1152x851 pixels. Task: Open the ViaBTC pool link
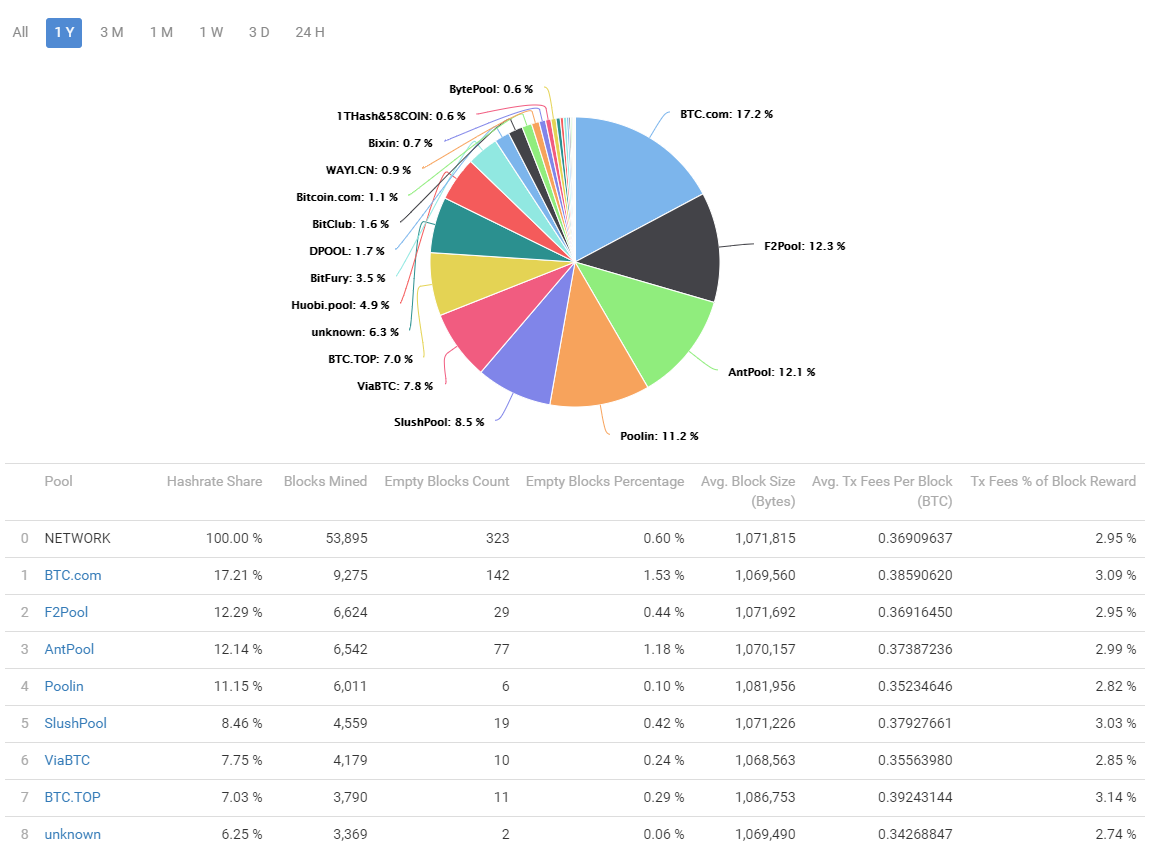pos(67,760)
